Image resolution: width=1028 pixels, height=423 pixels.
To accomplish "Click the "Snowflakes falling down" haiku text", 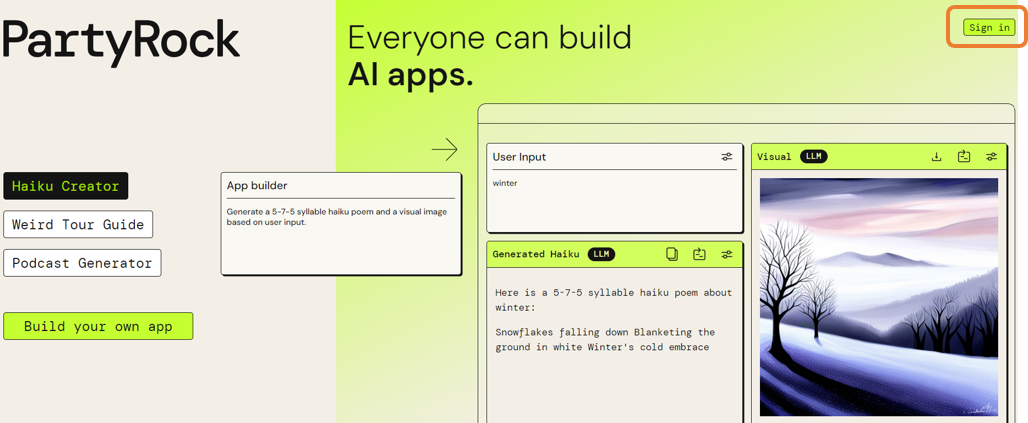I will coord(605,340).
